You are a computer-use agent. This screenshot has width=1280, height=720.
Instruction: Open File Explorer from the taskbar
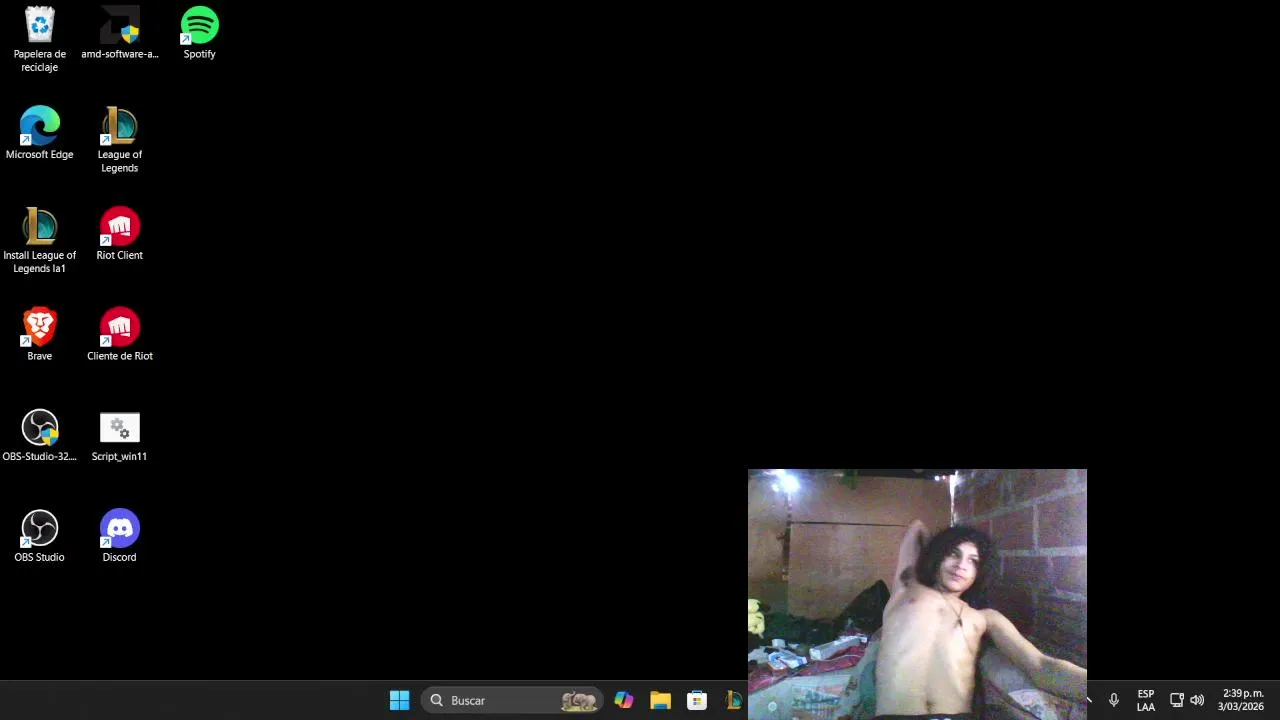pyautogui.click(x=660, y=700)
